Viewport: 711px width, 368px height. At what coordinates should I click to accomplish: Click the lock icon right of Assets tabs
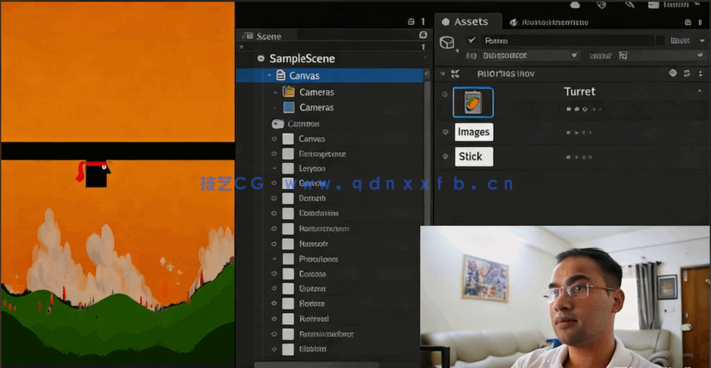pos(688,22)
